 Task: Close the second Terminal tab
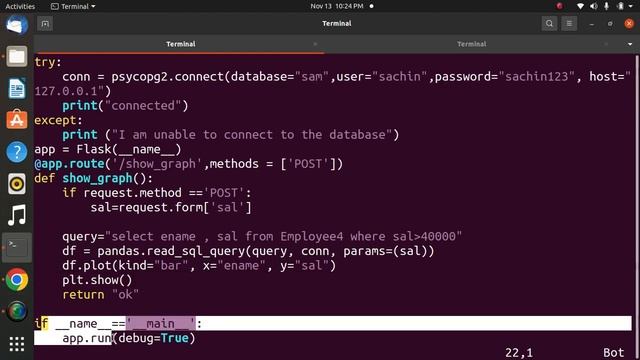point(607,44)
